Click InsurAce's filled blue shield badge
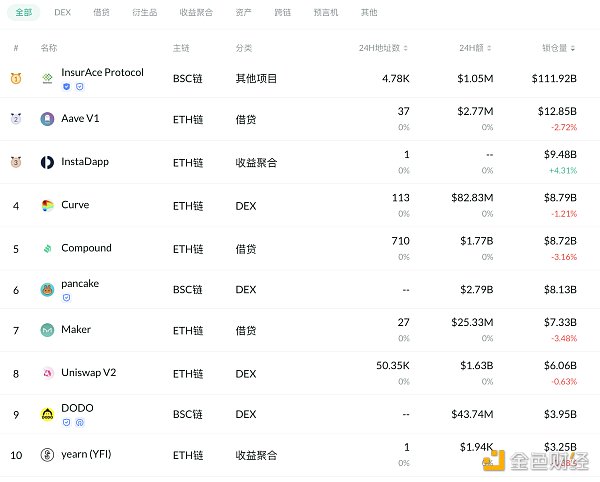 (x=66, y=86)
